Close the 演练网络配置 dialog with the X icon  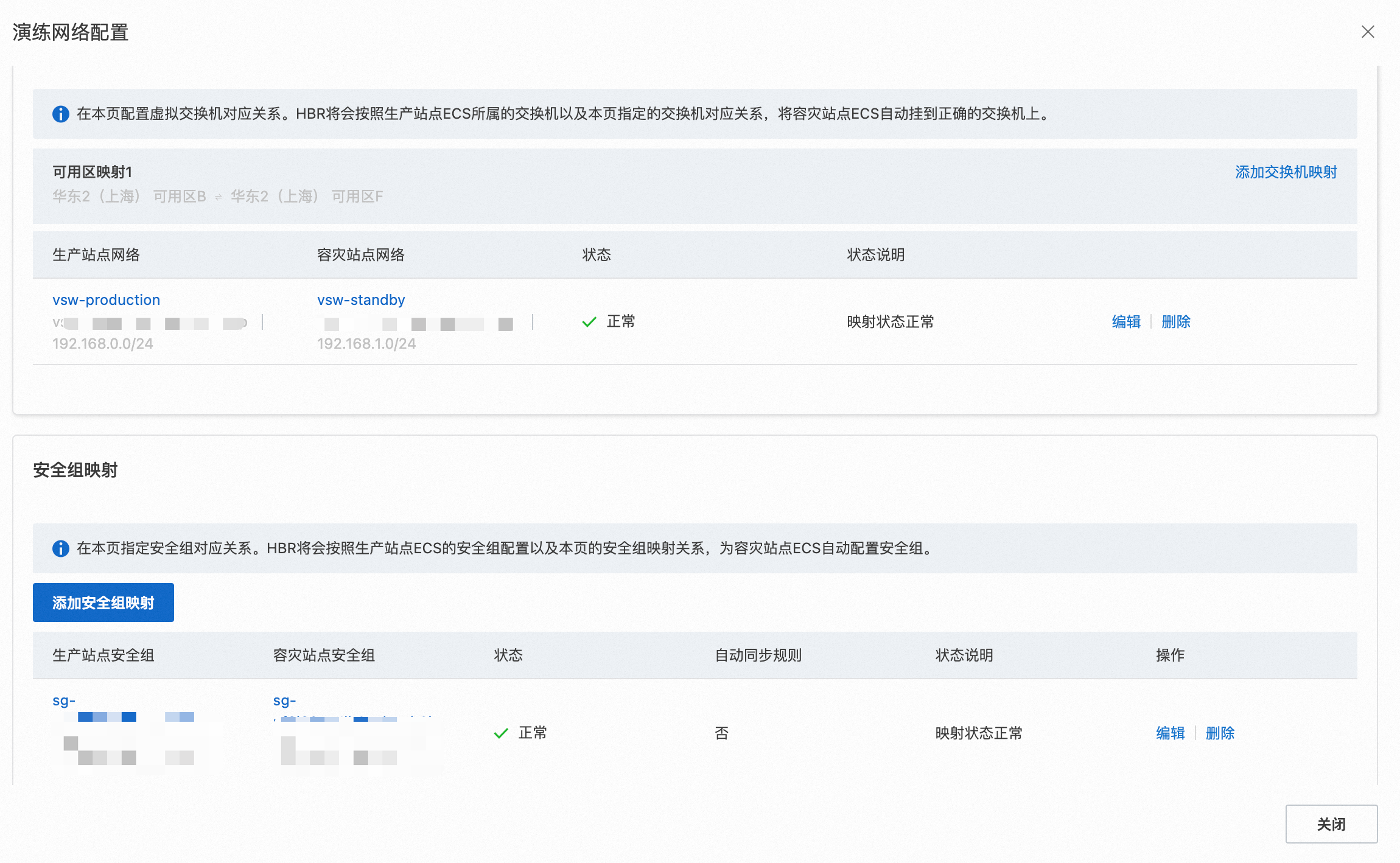(1368, 32)
